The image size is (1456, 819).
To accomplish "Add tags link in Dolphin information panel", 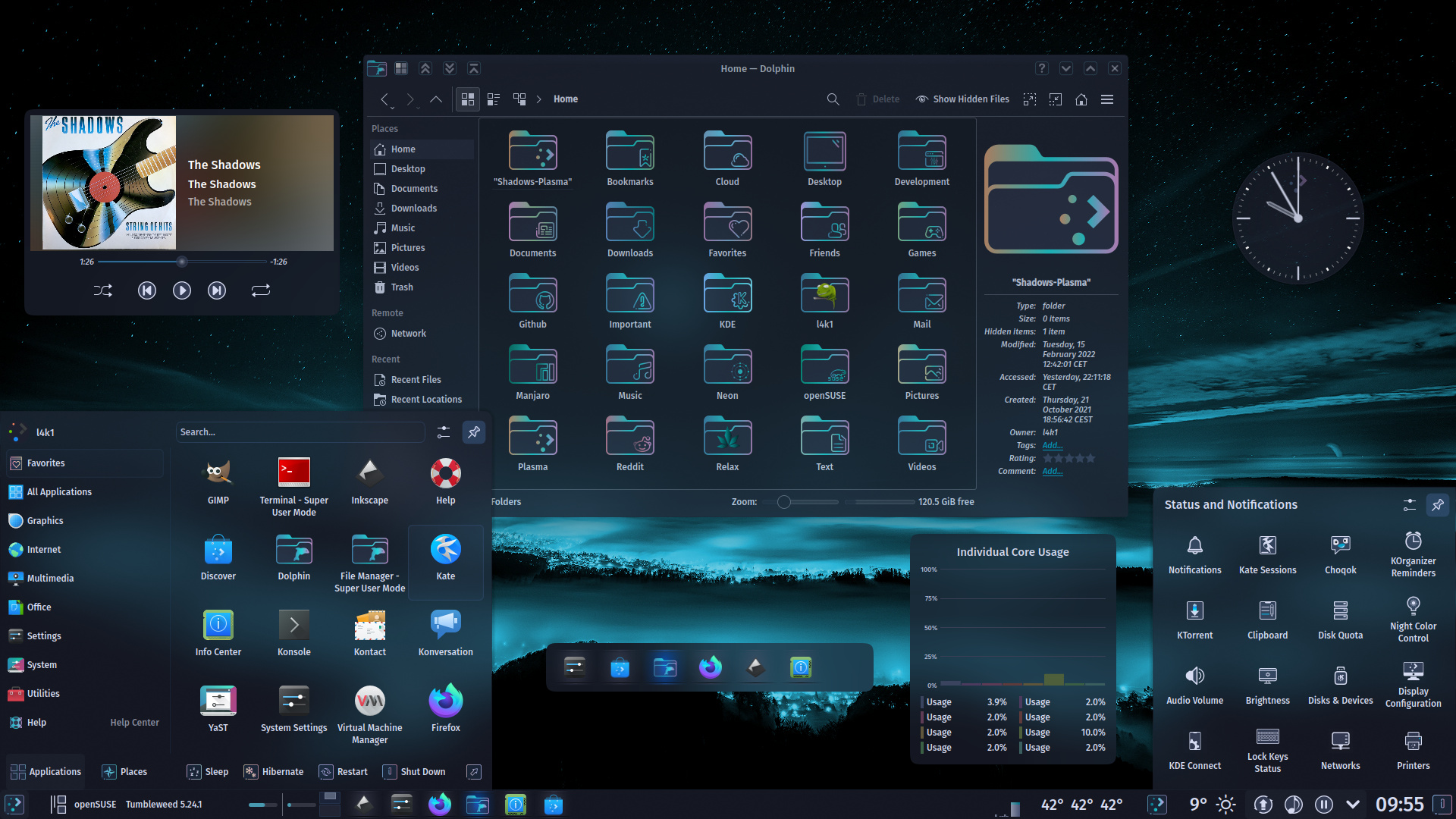I will (x=1052, y=445).
